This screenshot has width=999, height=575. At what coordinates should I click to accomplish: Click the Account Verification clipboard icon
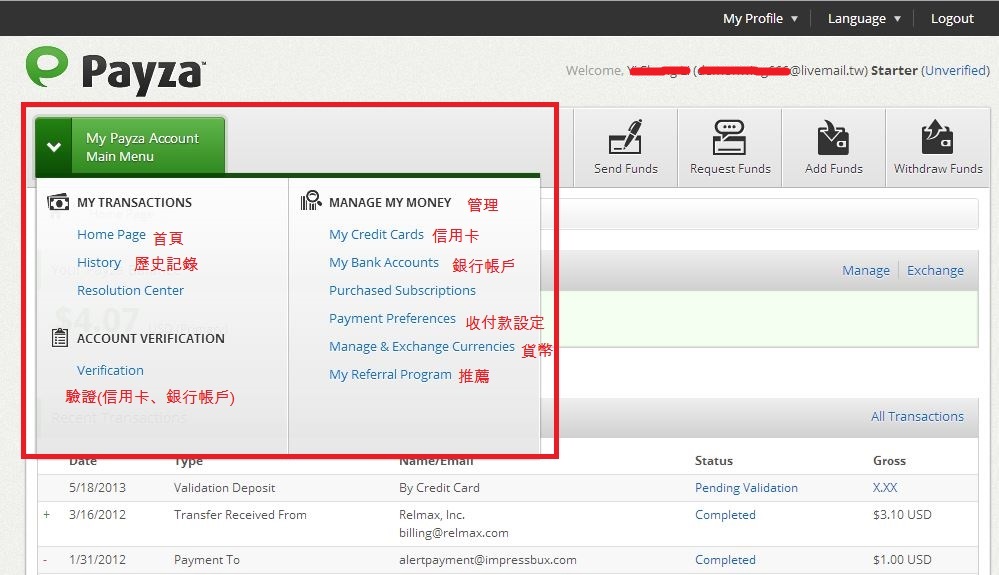tap(60, 337)
